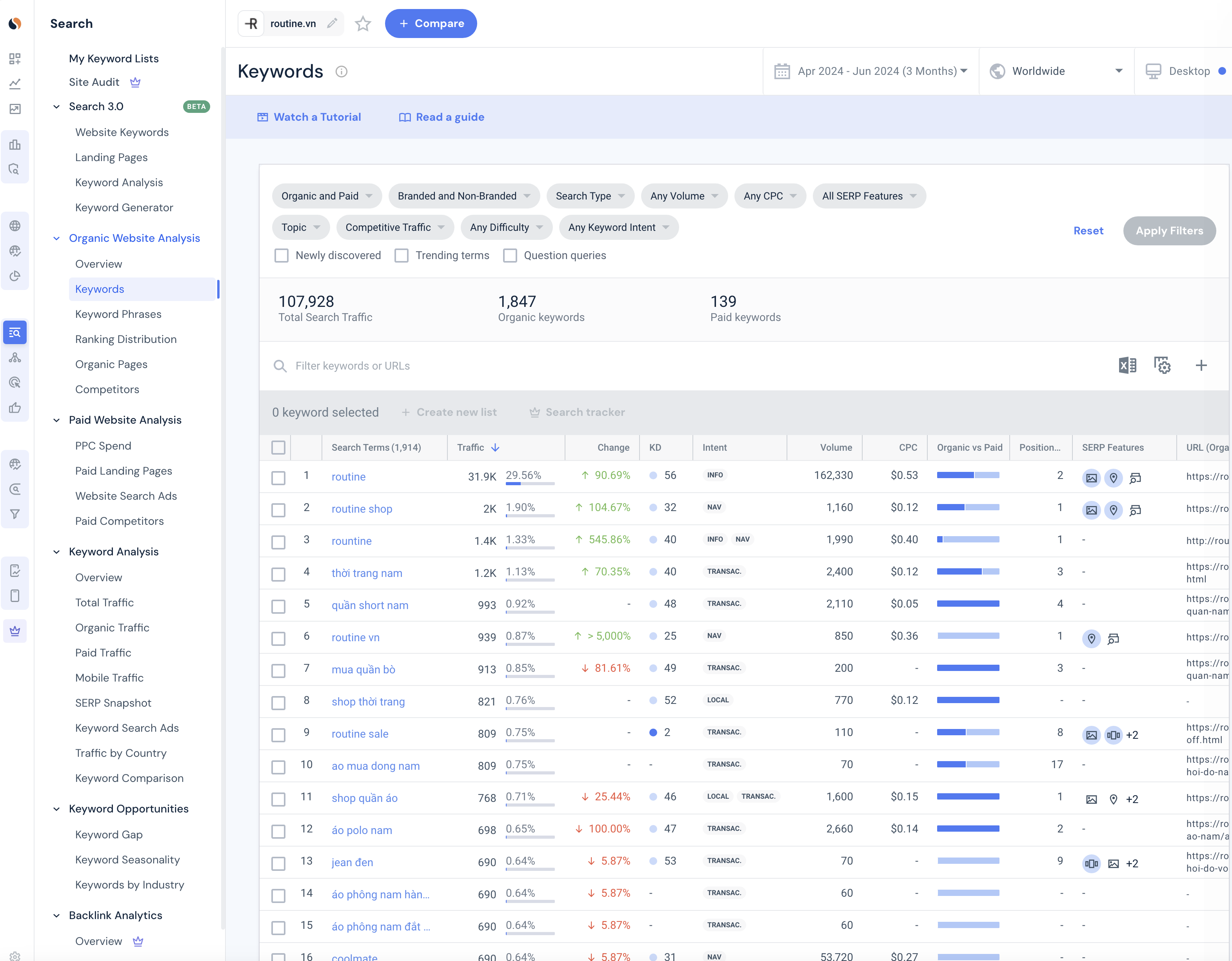Open Keyword Phrases in the sidebar
Screen dimensions: 1232x961
[118, 314]
